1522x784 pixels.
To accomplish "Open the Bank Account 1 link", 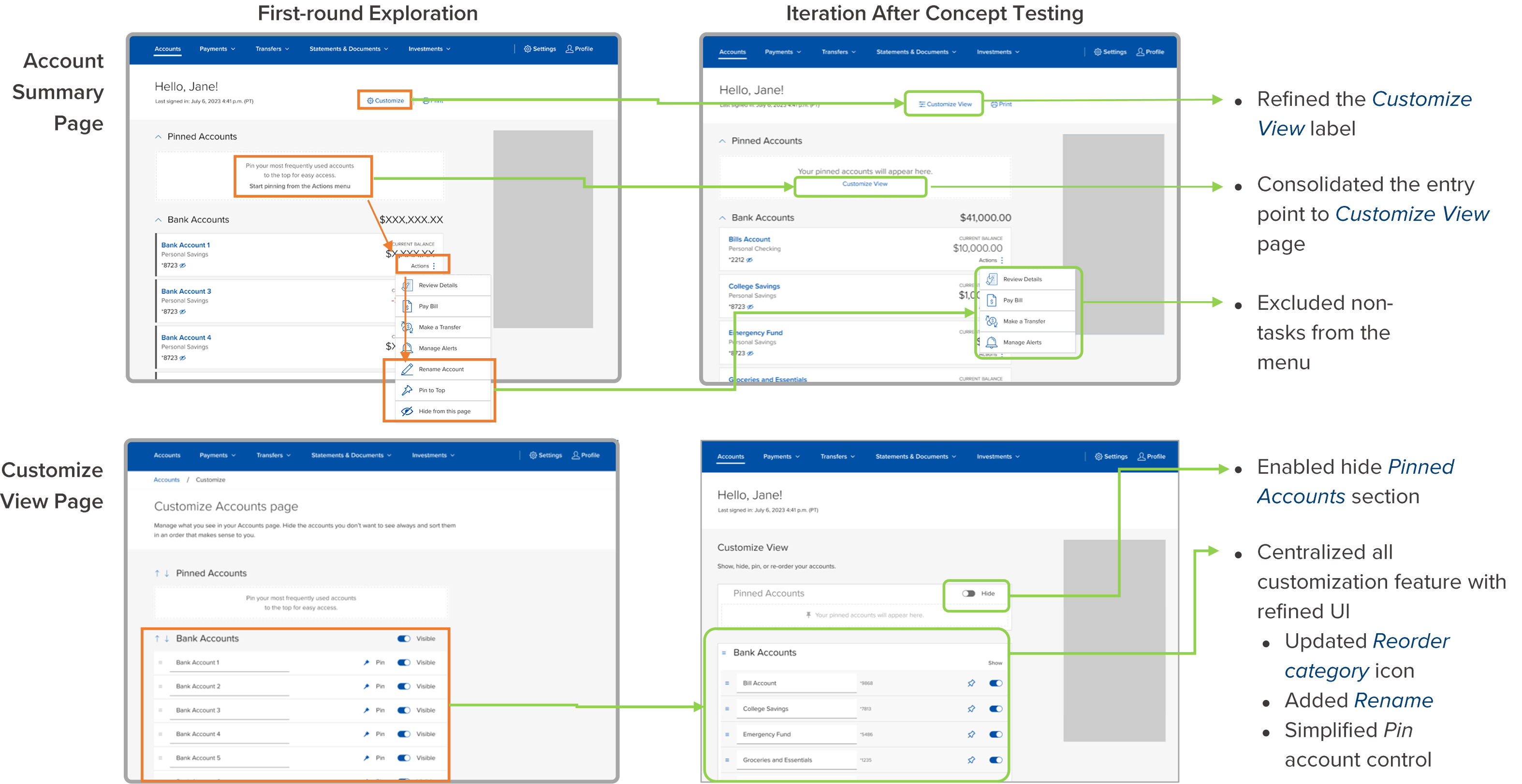I will (186, 245).
